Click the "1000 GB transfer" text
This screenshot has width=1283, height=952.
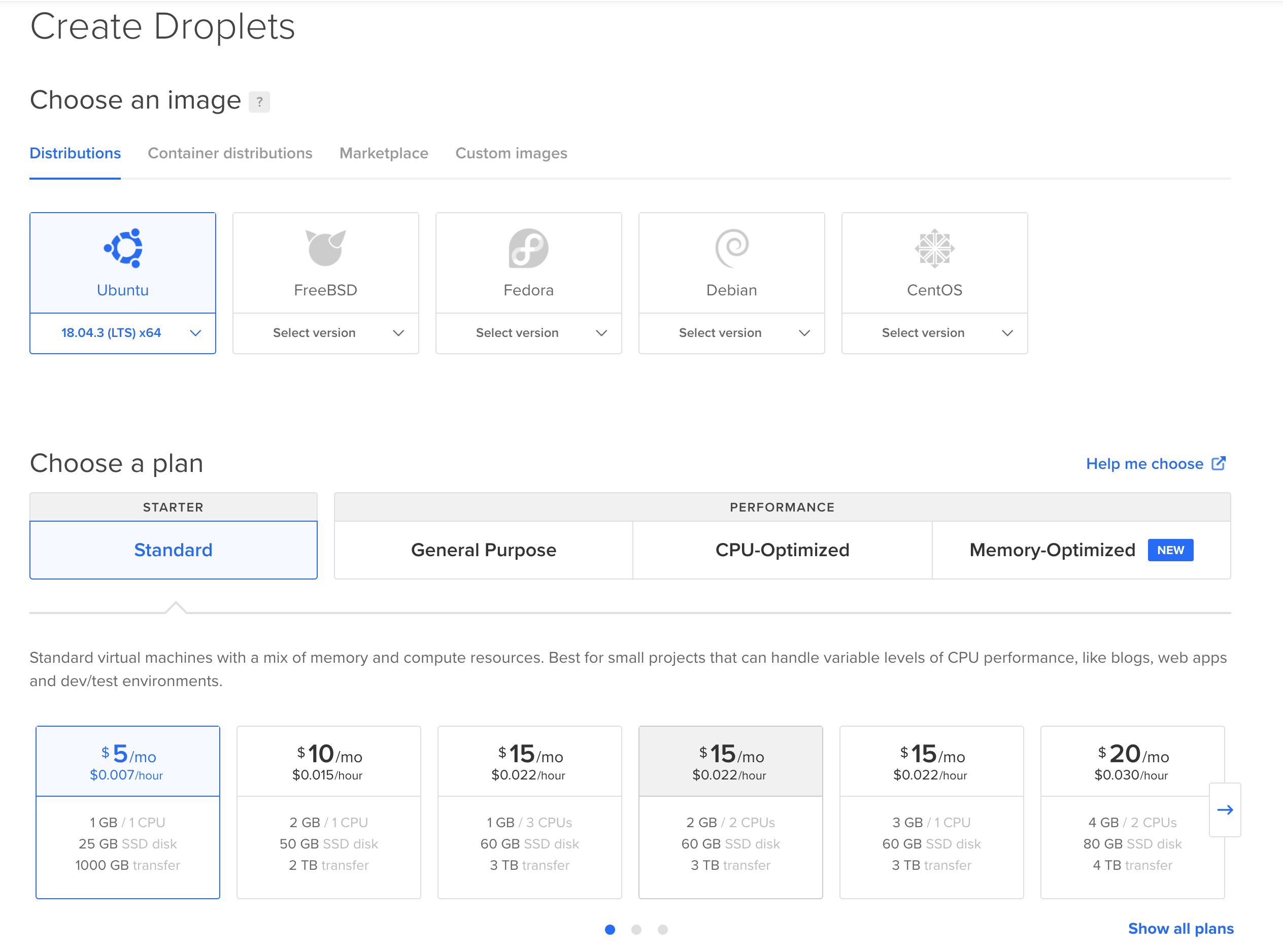(x=128, y=865)
